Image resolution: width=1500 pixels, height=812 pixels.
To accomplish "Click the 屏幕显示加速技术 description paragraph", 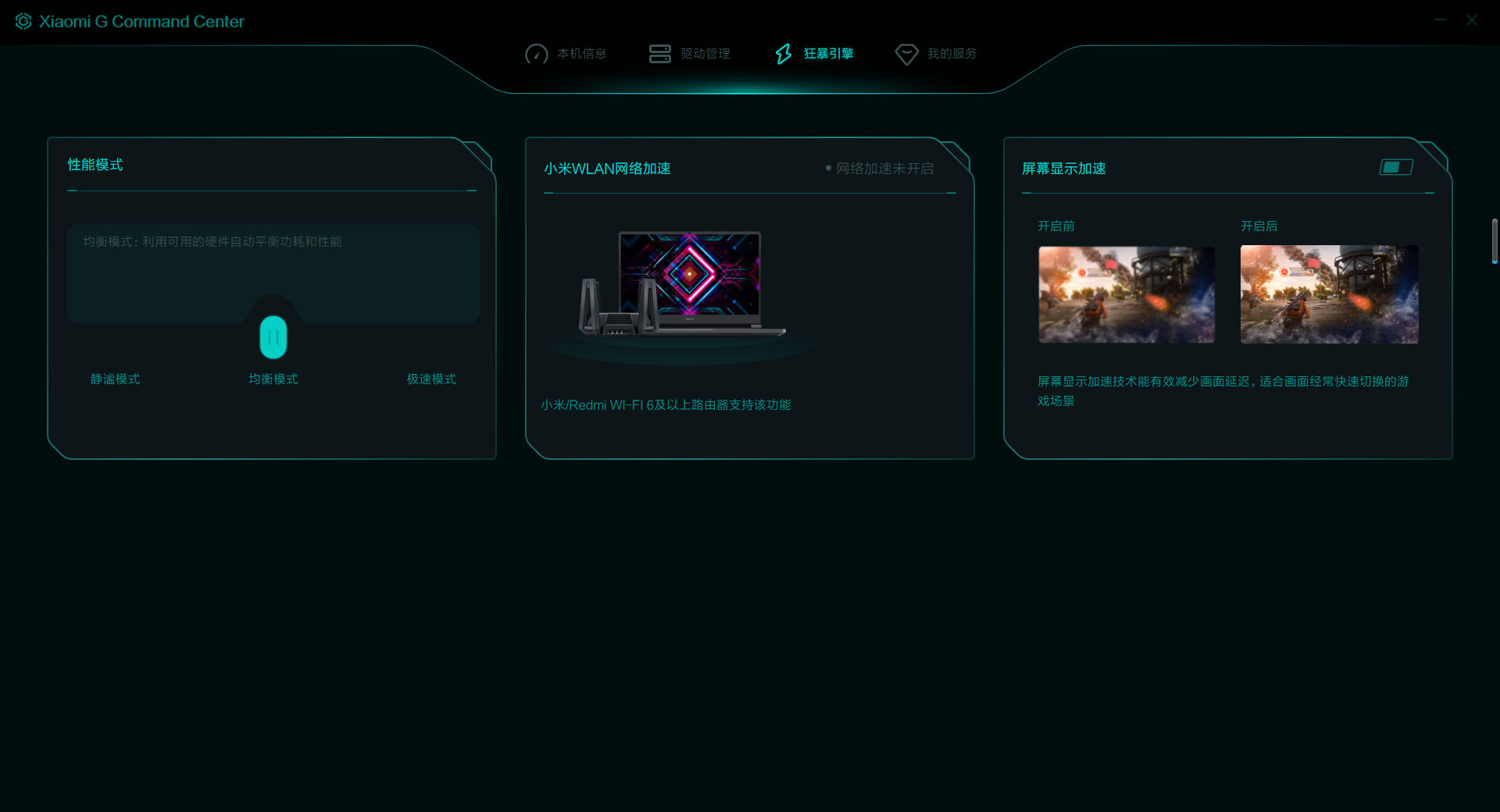I will pyautogui.click(x=1223, y=390).
